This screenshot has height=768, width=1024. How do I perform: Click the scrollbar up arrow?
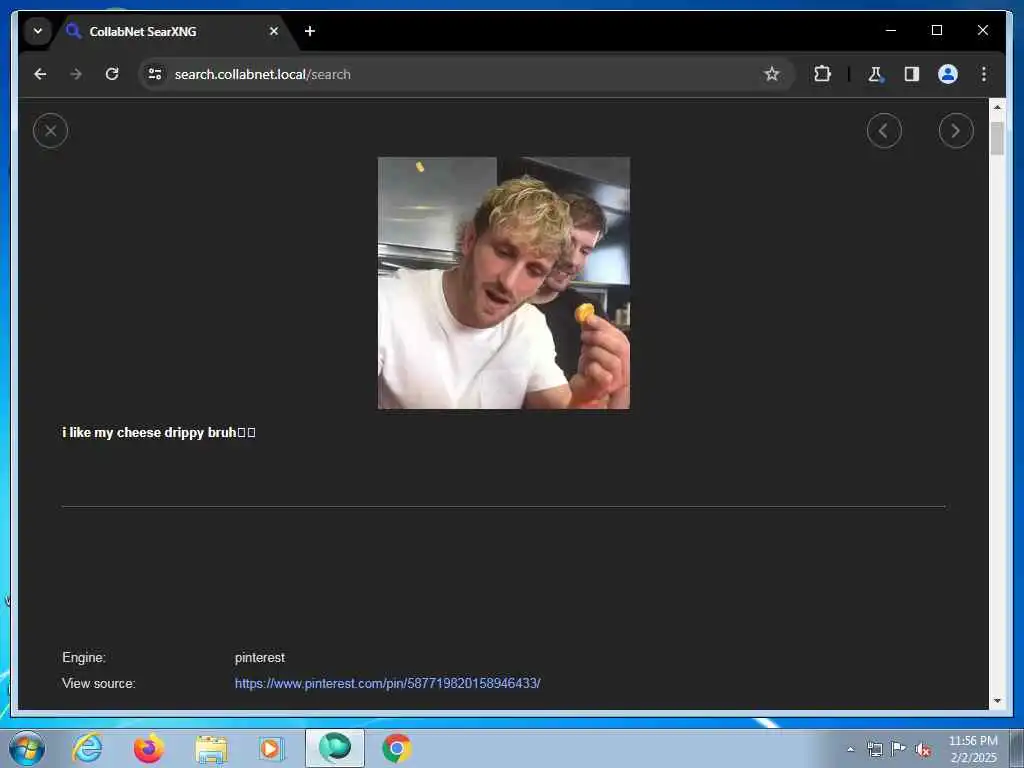997,107
